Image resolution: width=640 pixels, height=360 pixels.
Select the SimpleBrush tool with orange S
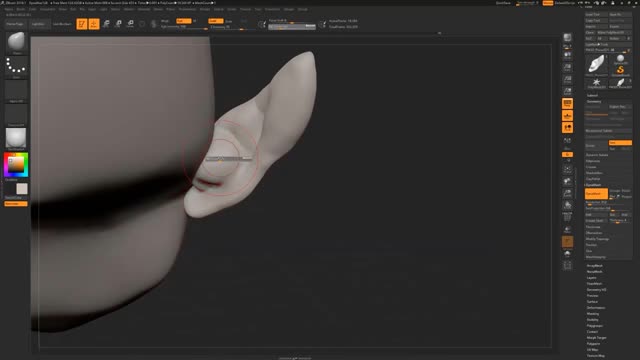[x=620, y=70]
